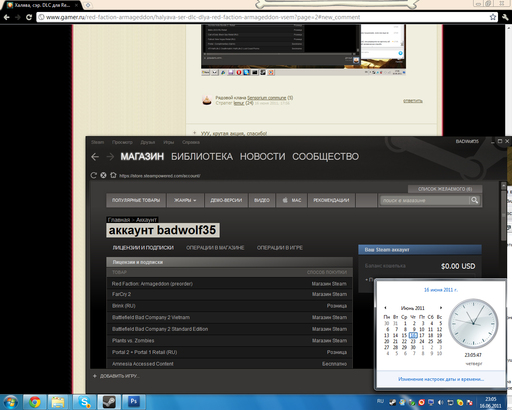512x410 pixels.
Task: Click the Steam reload page icon
Action: 94,175
